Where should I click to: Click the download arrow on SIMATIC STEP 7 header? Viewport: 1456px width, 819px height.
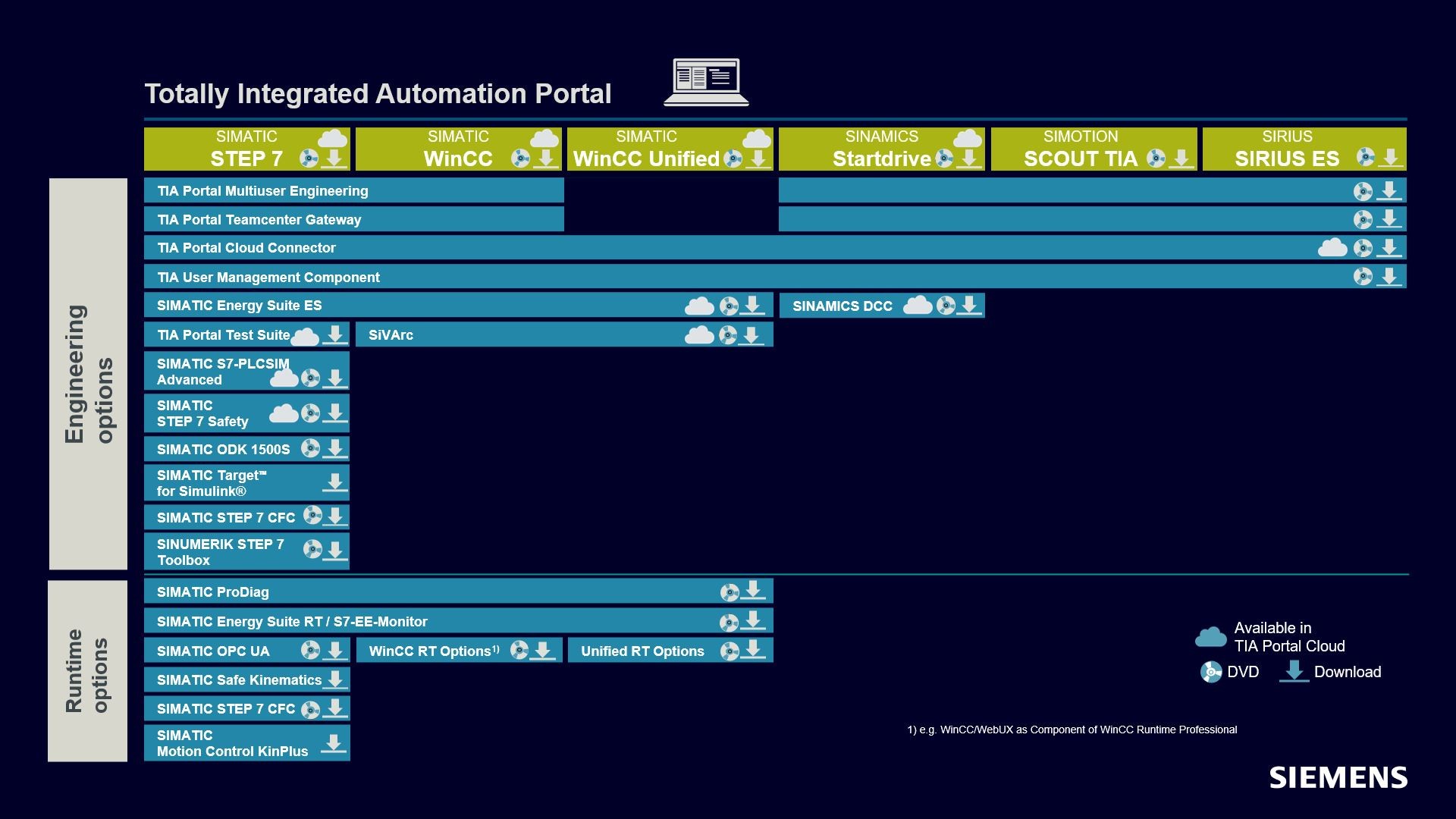(334, 158)
